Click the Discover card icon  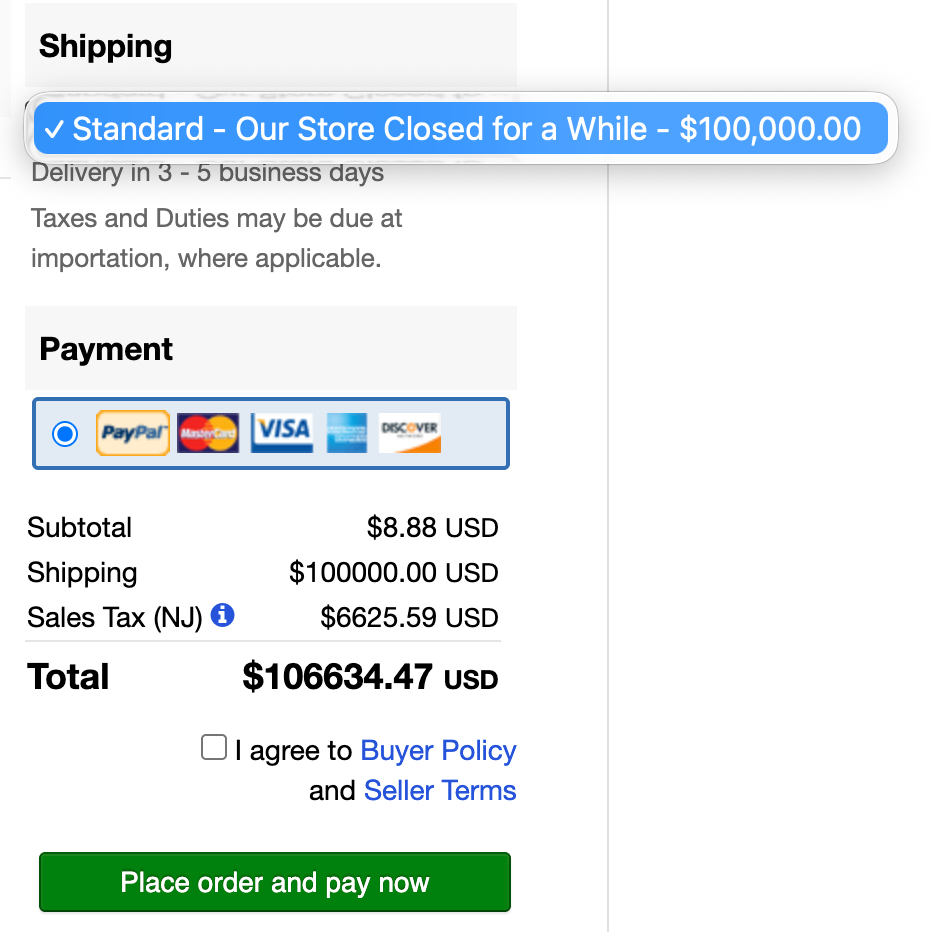point(409,433)
